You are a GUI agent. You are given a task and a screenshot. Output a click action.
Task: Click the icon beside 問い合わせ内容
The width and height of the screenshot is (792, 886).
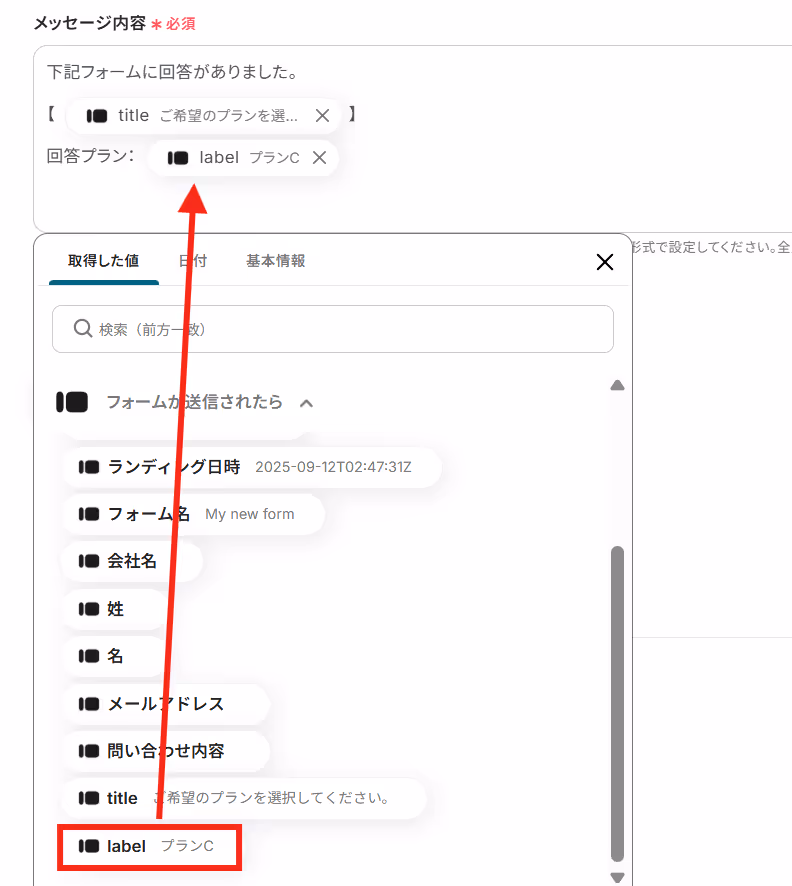[x=89, y=751]
